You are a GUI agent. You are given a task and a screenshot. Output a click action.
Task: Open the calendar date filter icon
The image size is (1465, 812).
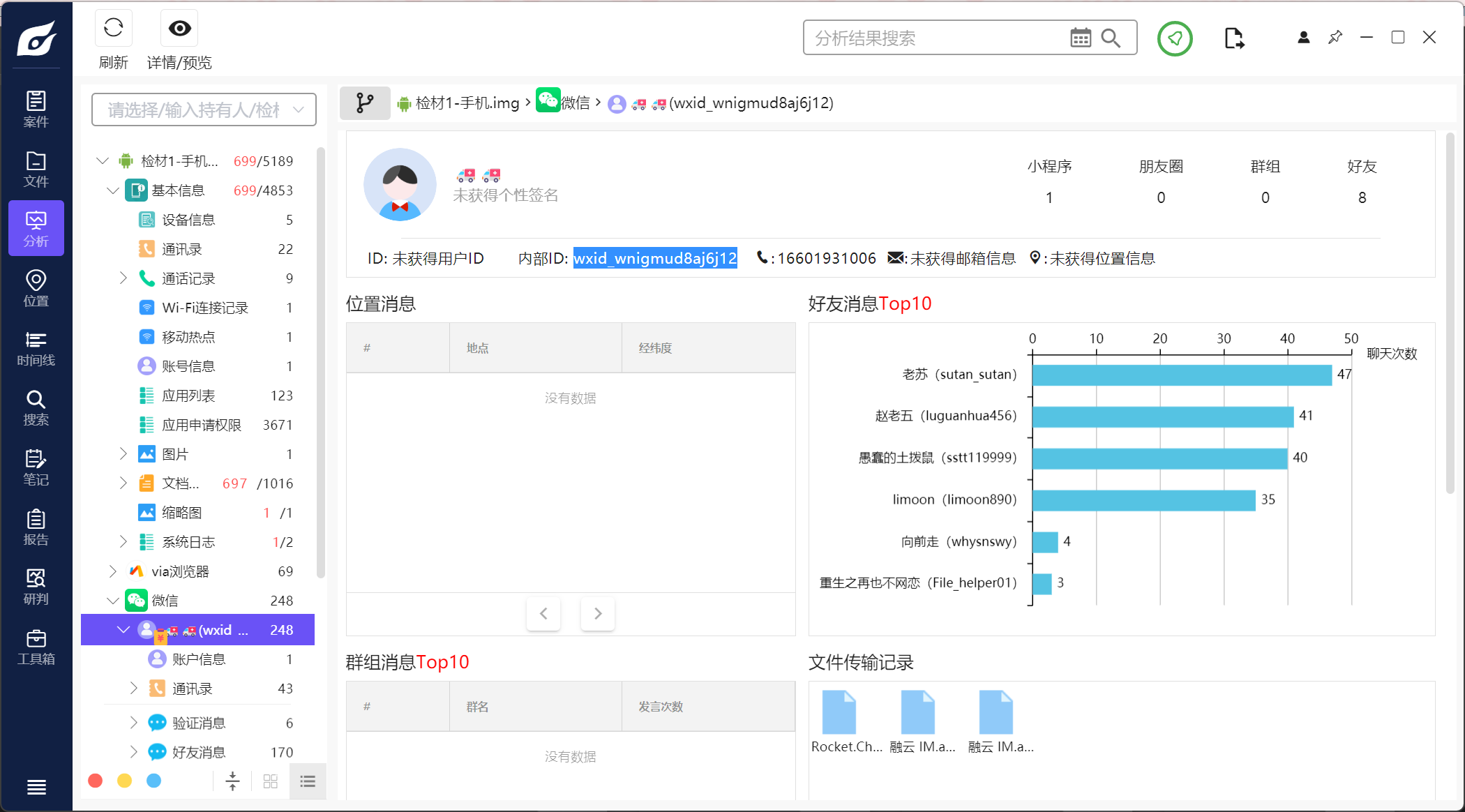[1080, 38]
